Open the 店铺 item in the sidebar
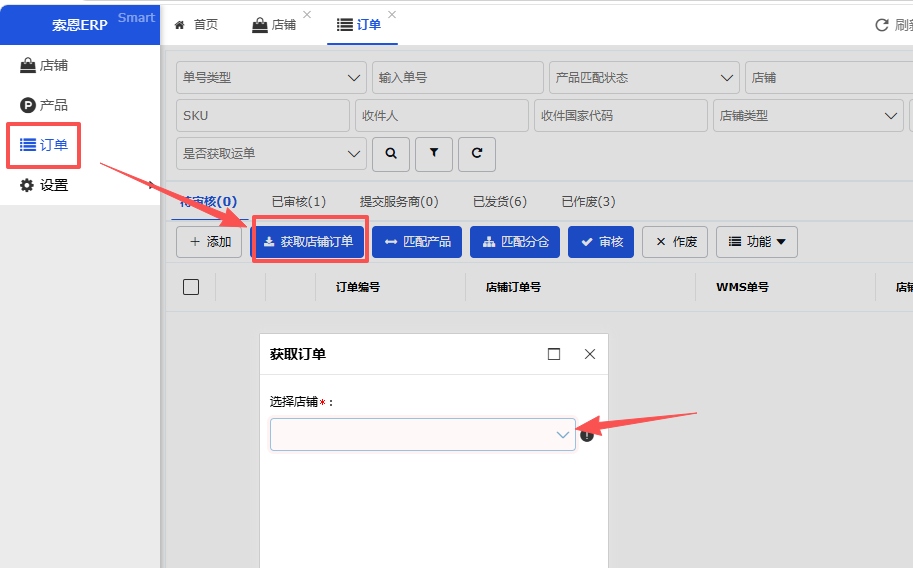 [44, 65]
